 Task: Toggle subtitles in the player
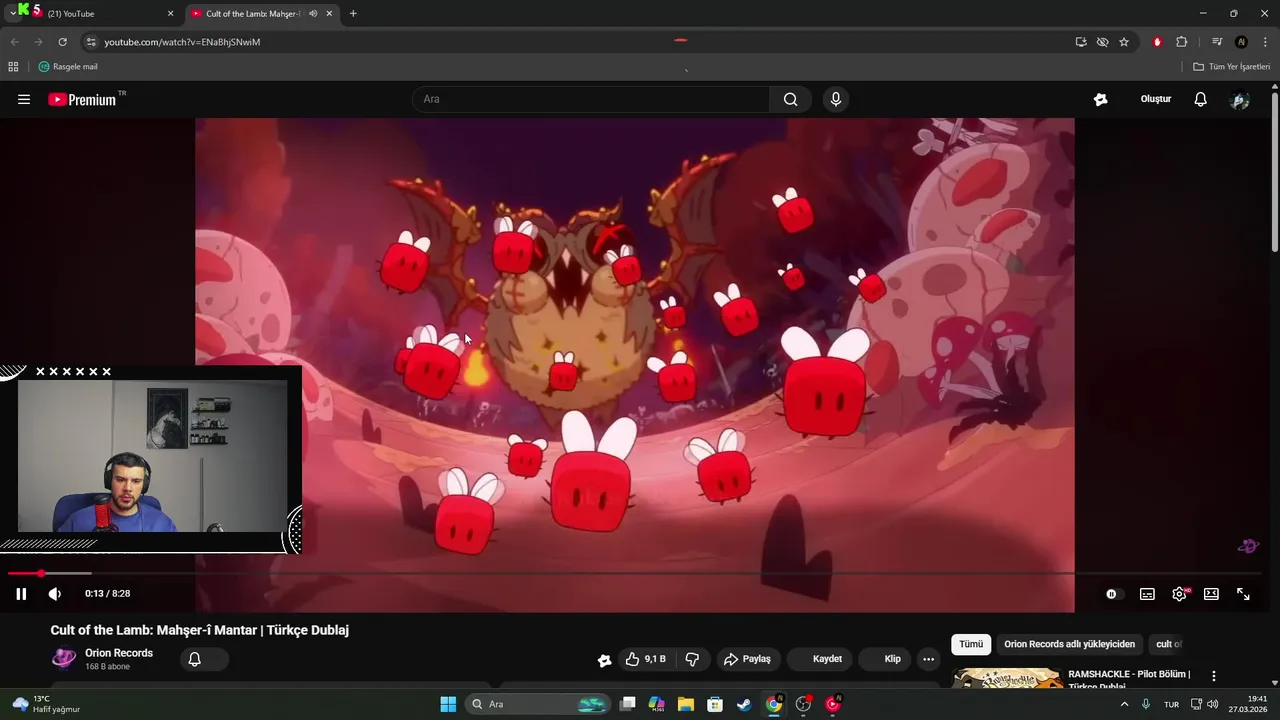[x=1147, y=594]
